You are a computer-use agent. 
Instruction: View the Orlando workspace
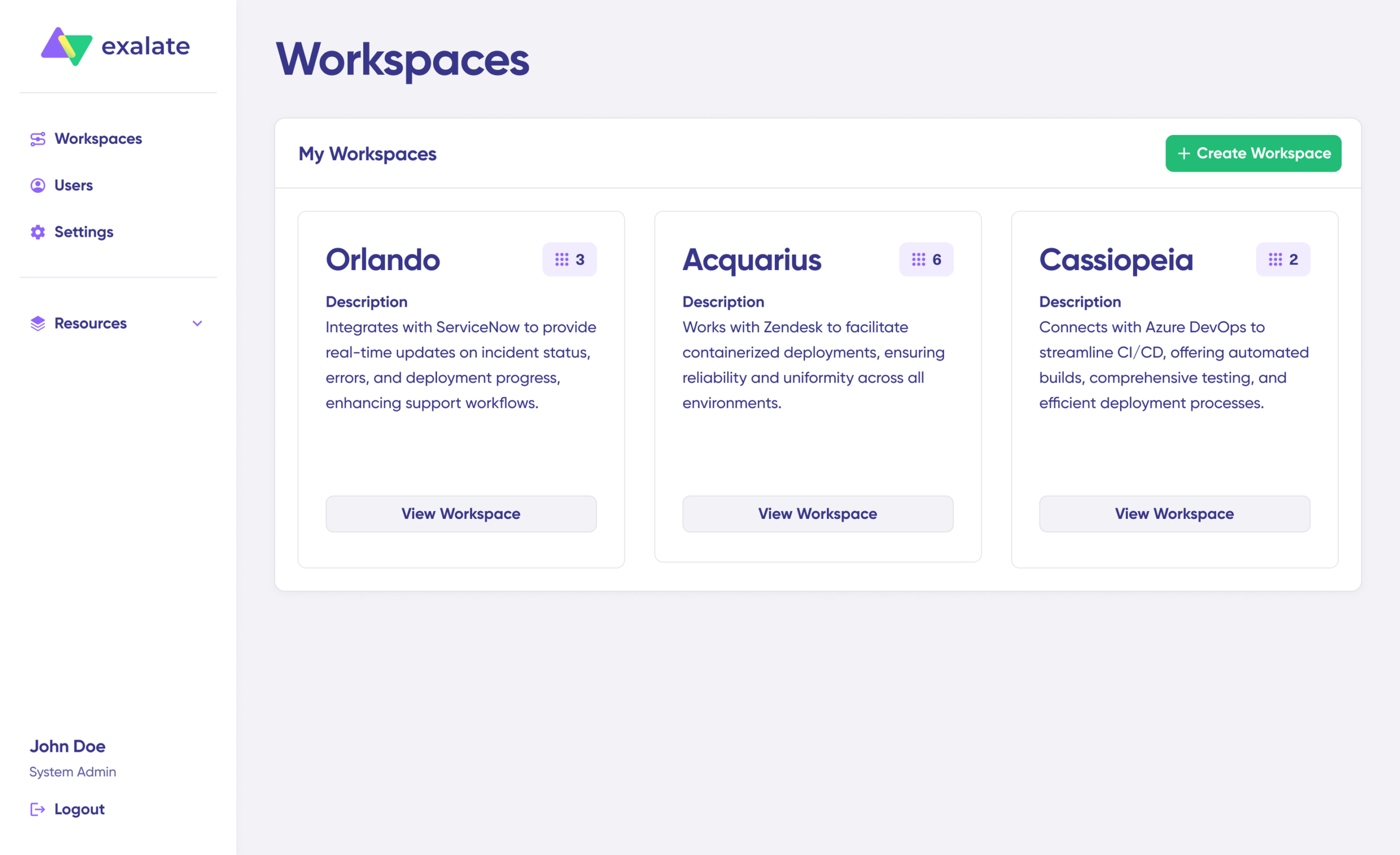[461, 513]
